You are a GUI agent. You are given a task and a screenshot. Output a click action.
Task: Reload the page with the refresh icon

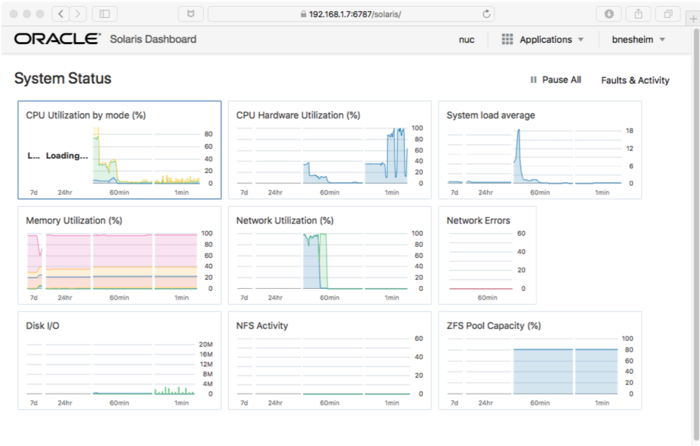click(x=486, y=14)
